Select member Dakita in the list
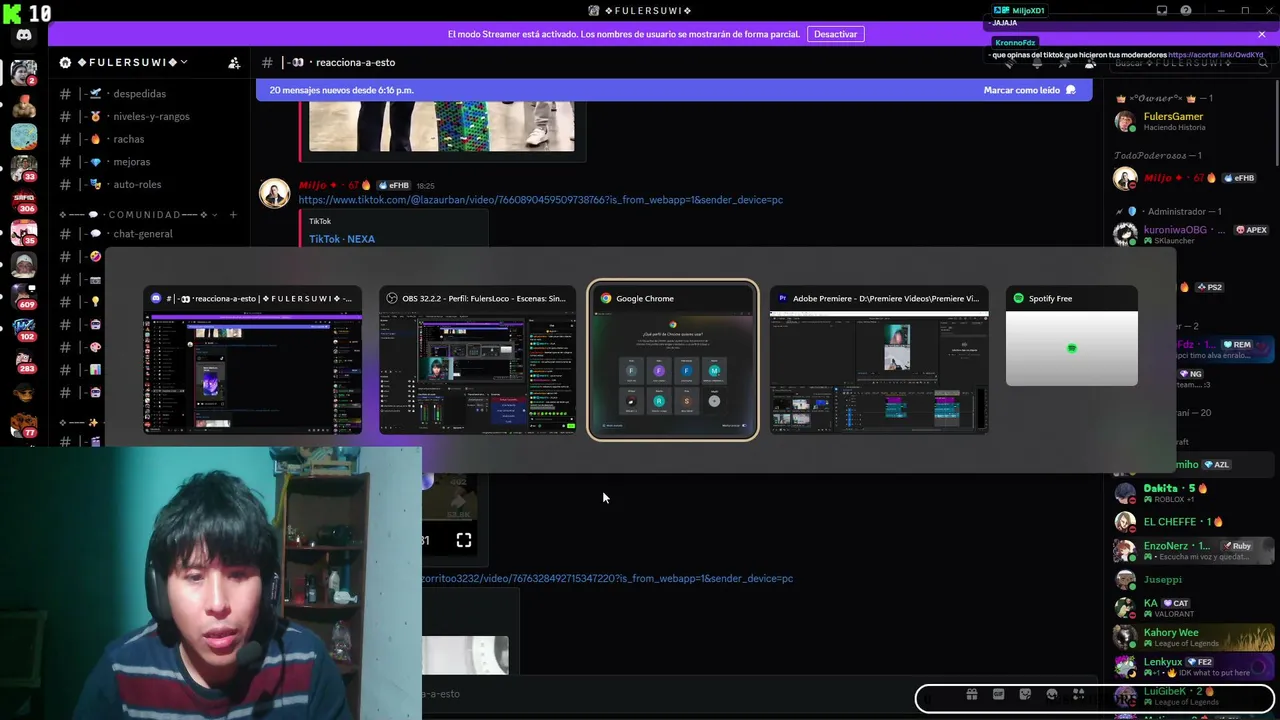Viewport: 1280px width, 720px height. point(1194,493)
